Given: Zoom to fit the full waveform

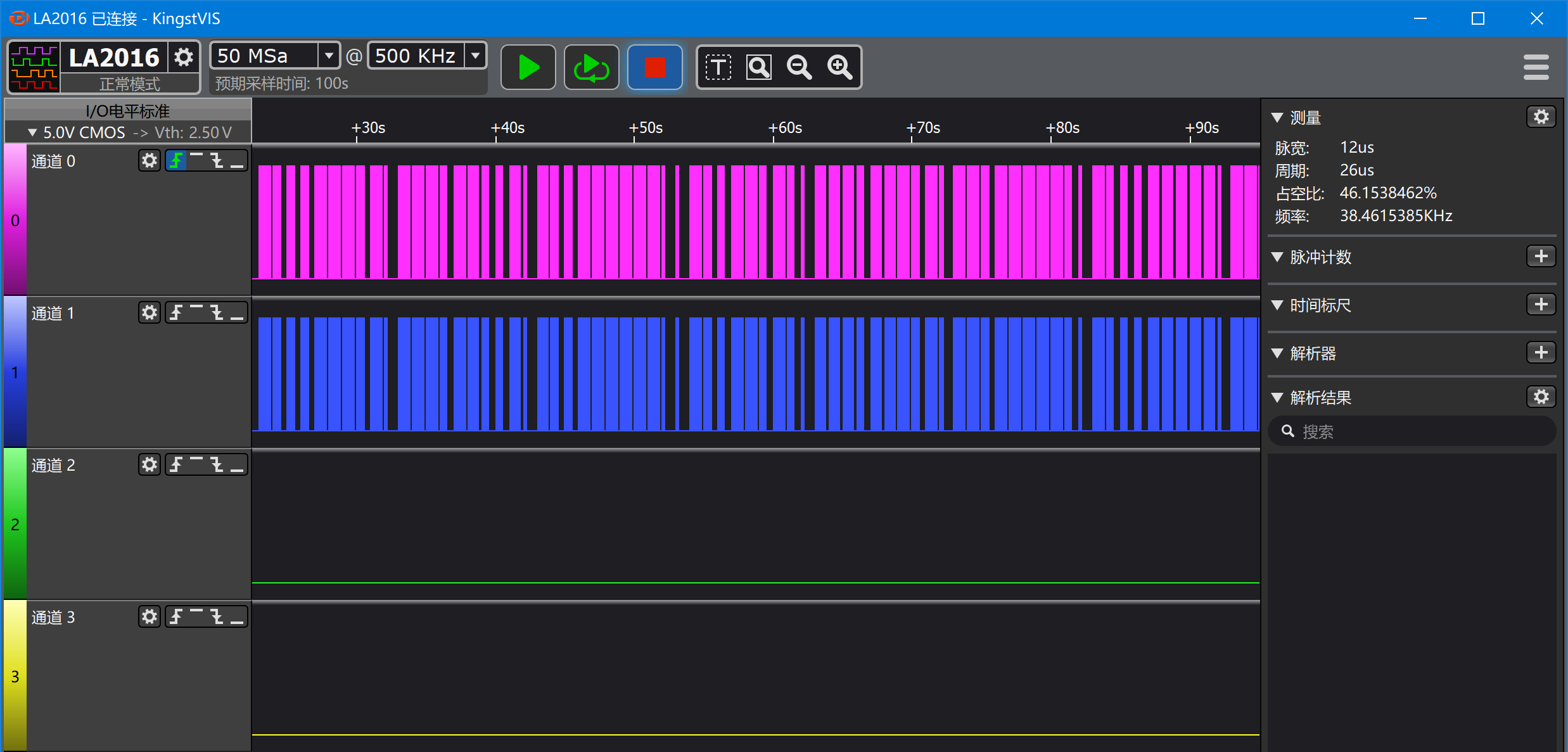Looking at the screenshot, I should [x=759, y=67].
